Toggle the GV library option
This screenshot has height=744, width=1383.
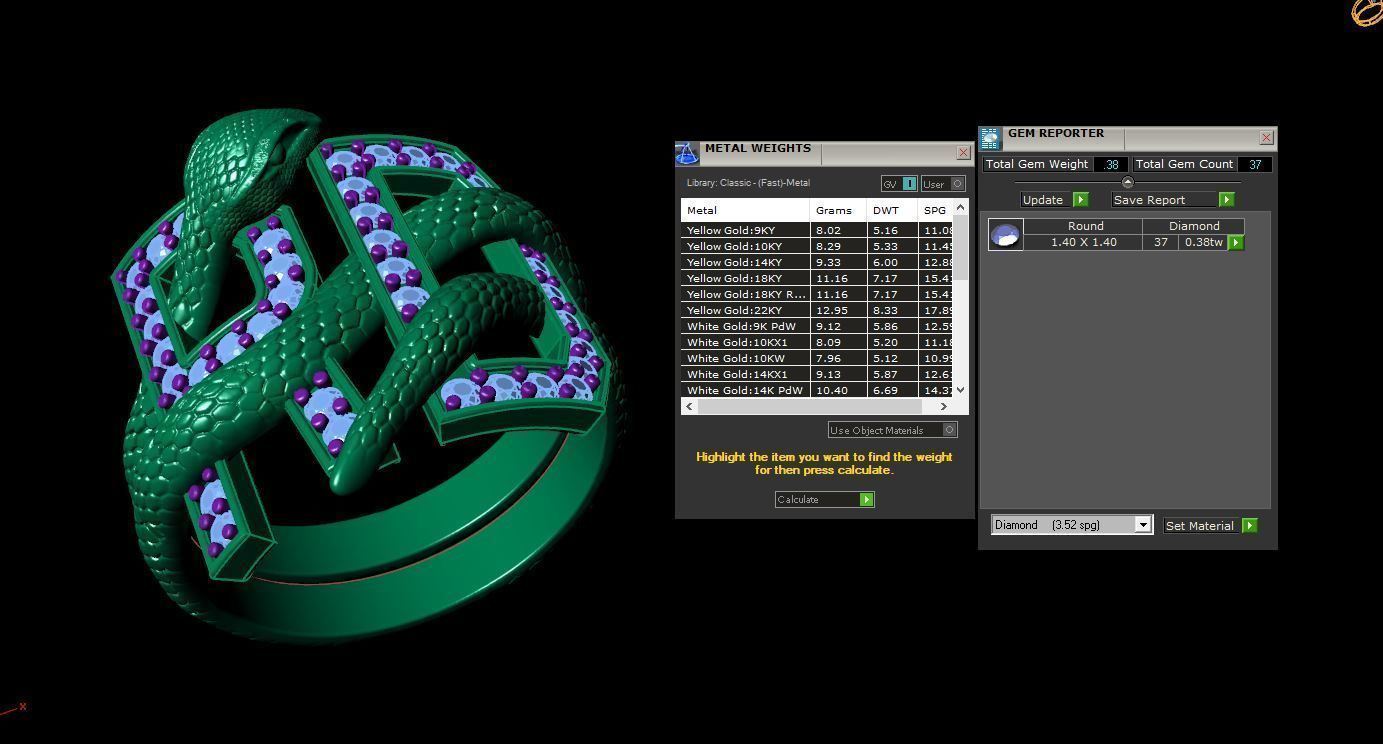898,184
